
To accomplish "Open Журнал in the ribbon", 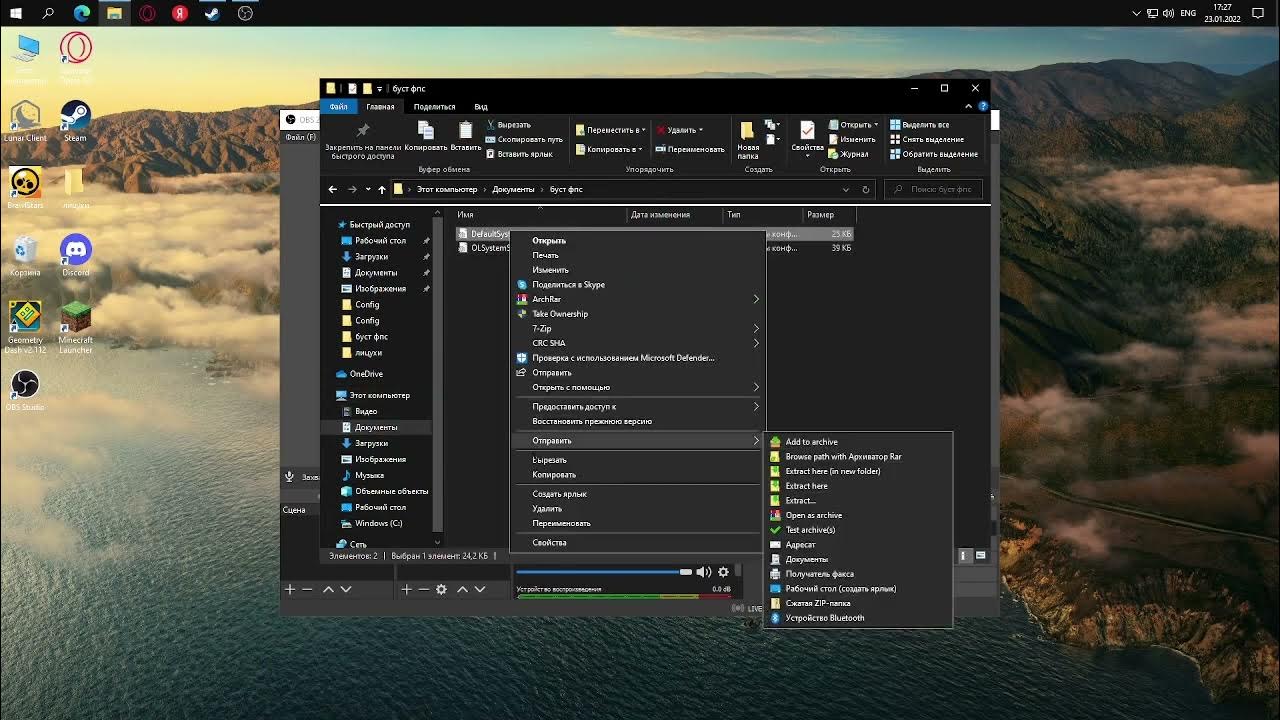I will tap(848, 154).
